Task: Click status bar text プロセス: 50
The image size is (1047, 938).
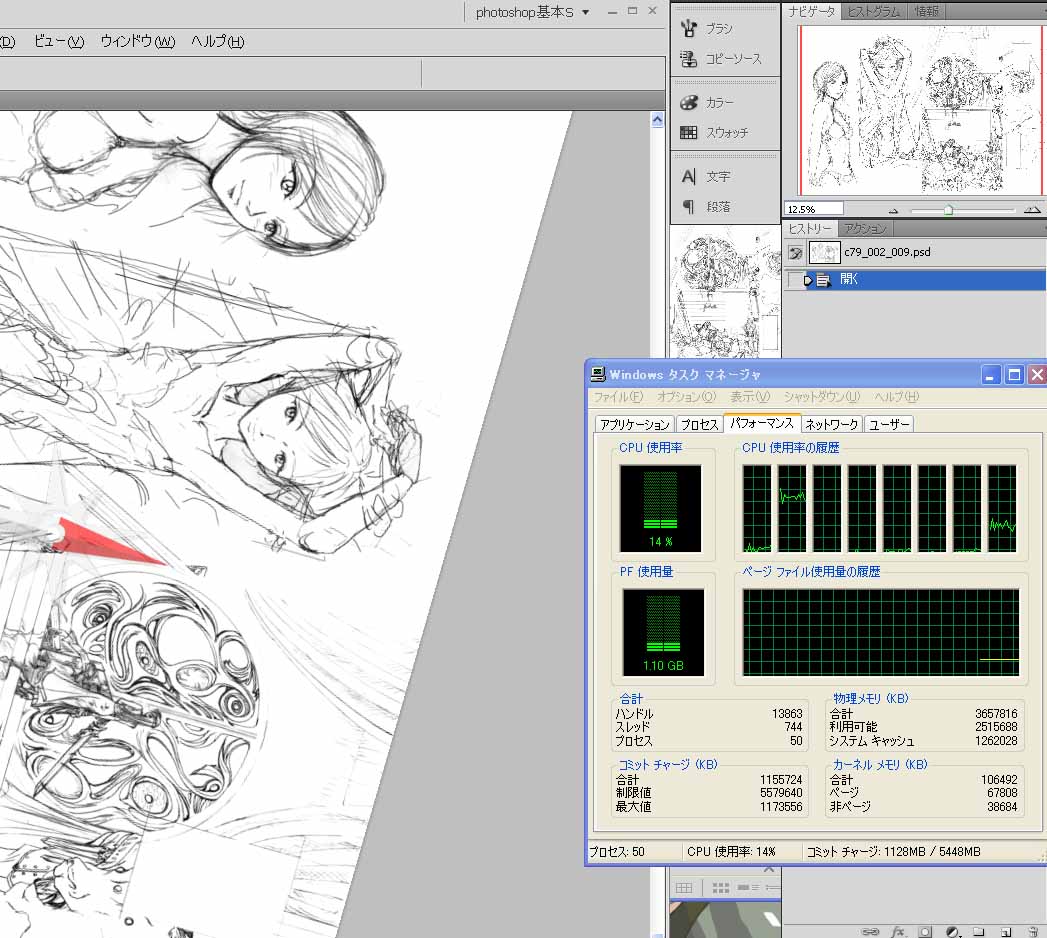Action: coord(616,852)
